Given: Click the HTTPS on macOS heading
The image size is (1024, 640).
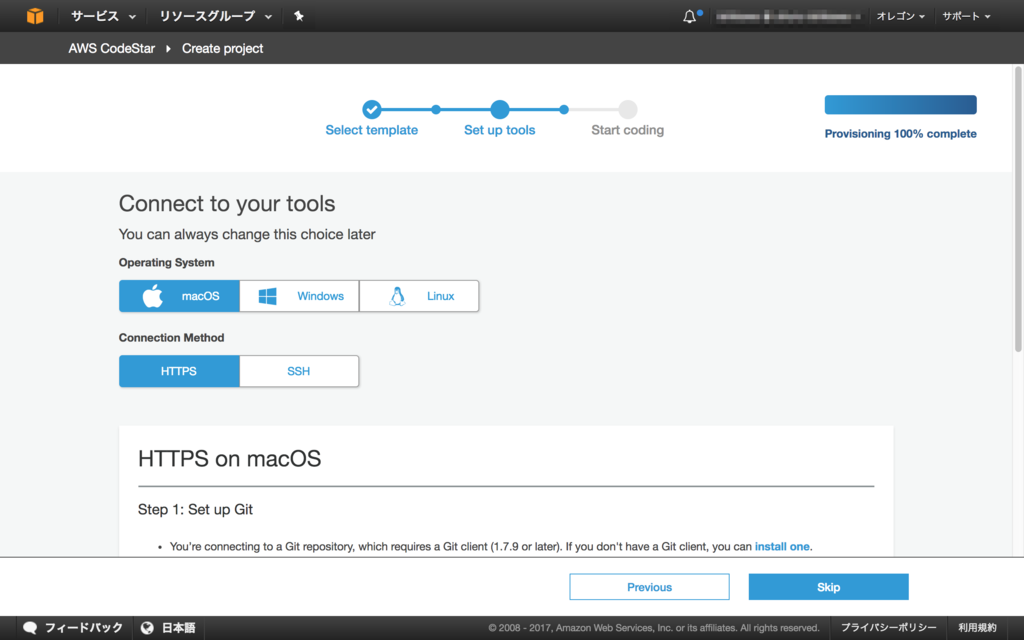Looking at the screenshot, I should click(x=229, y=458).
